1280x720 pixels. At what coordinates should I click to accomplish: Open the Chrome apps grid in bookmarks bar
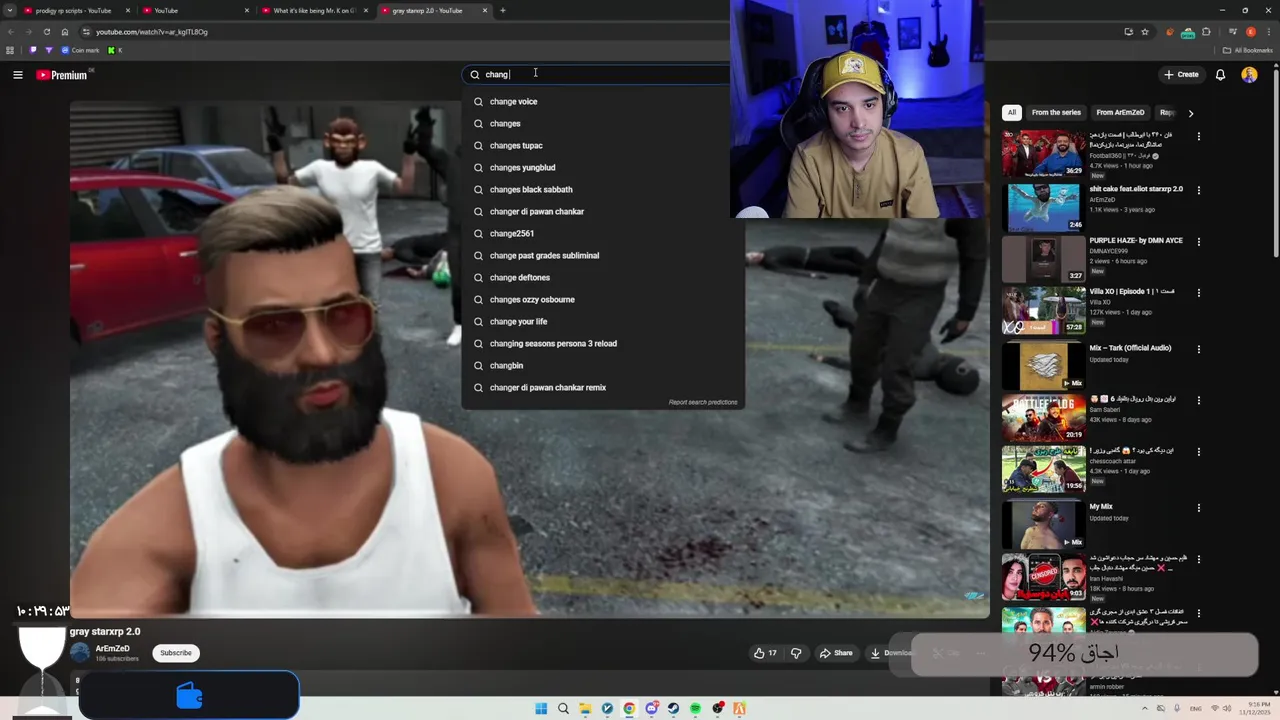(x=10, y=50)
